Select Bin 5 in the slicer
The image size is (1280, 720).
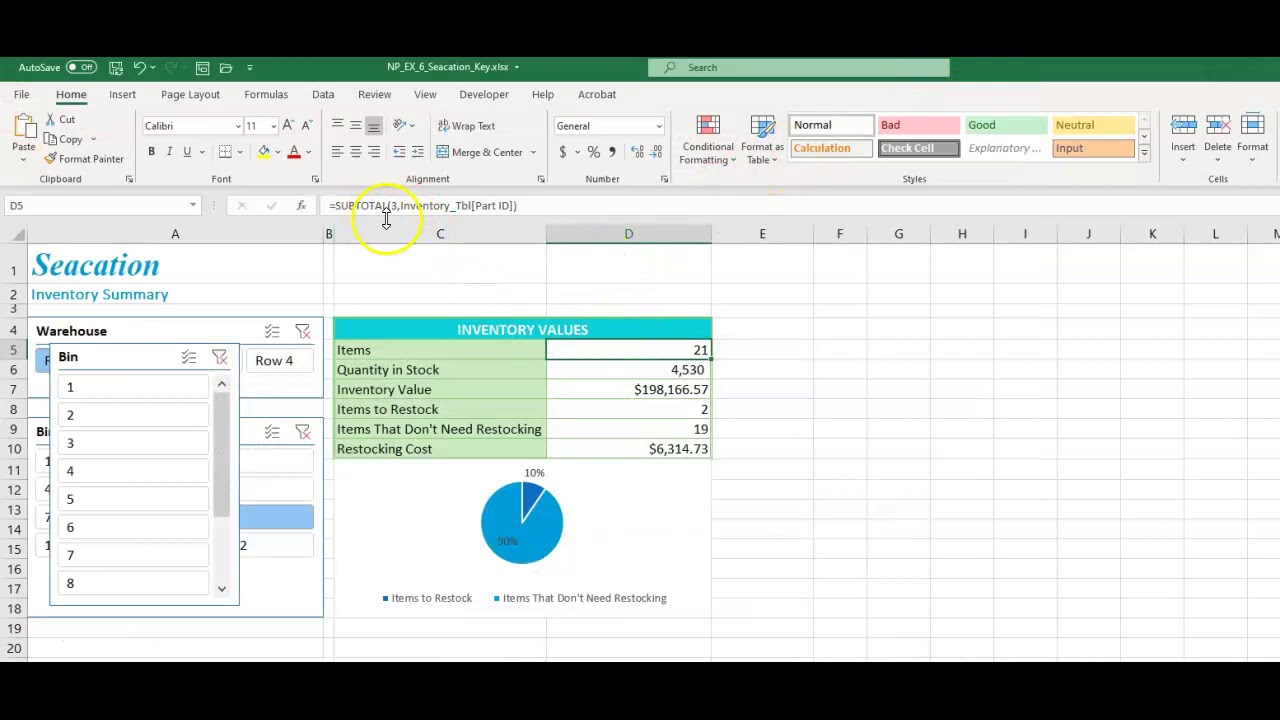point(132,499)
